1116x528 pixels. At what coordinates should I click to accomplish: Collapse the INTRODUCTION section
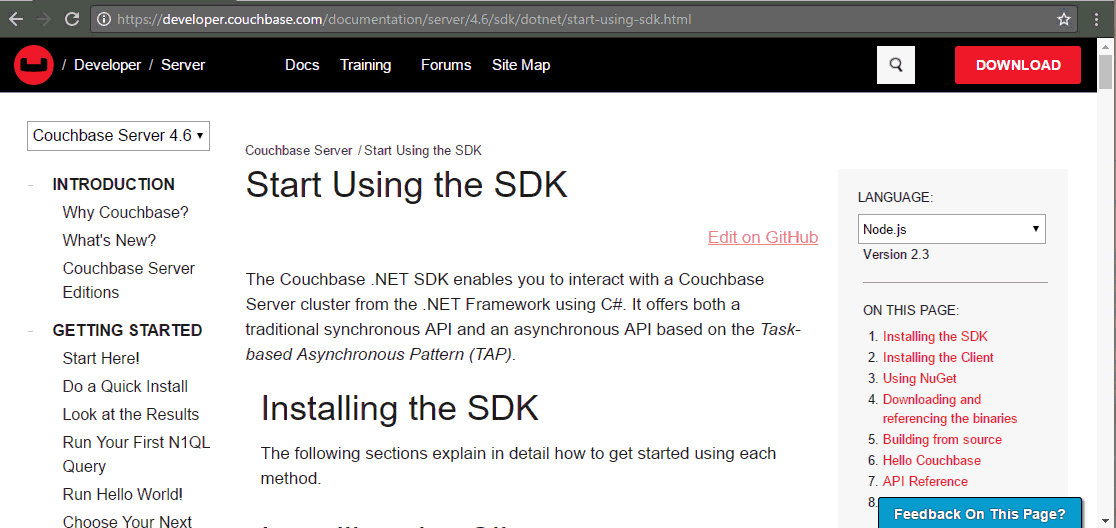tap(31, 185)
